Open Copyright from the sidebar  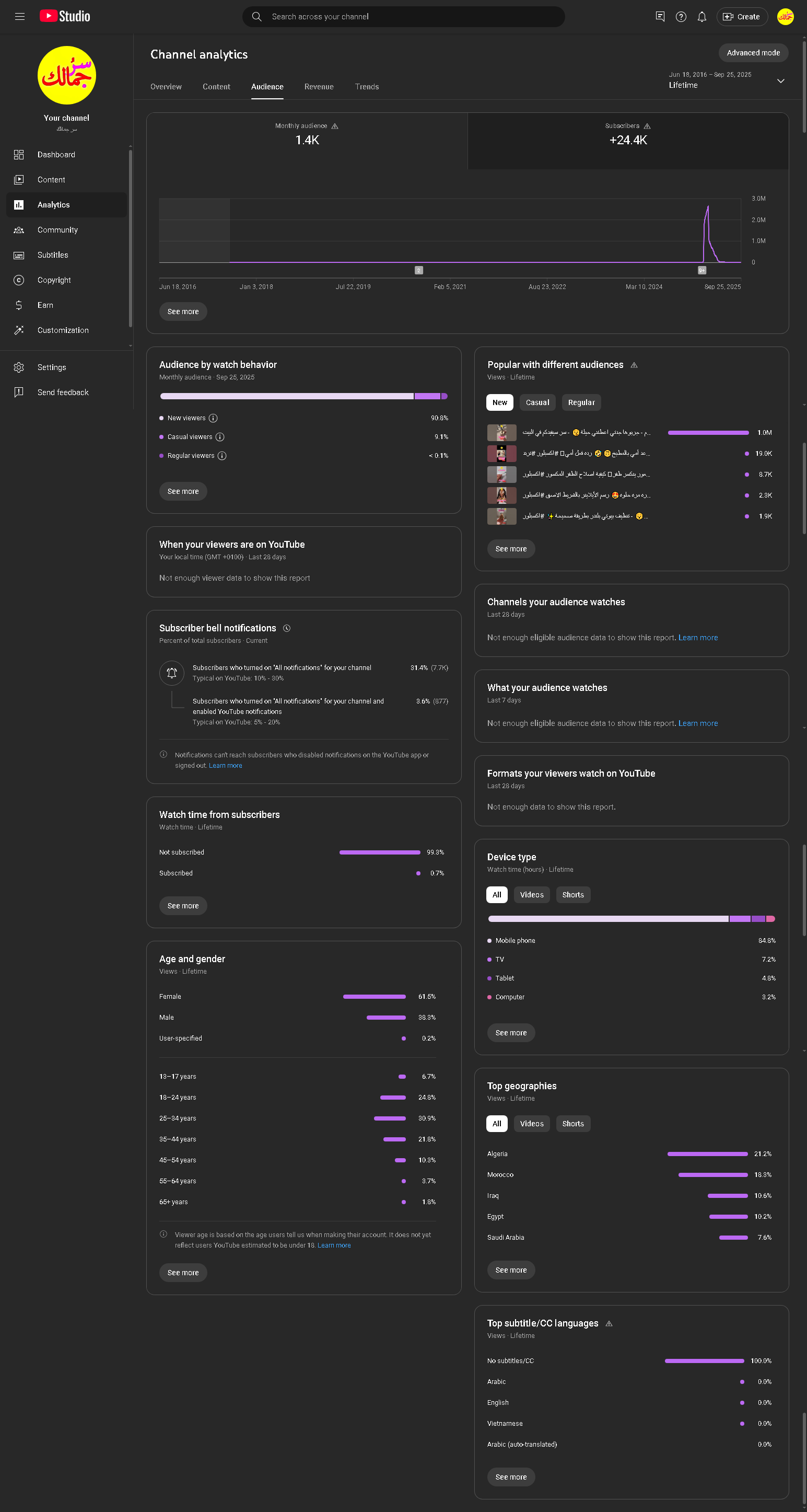pos(54,280)
